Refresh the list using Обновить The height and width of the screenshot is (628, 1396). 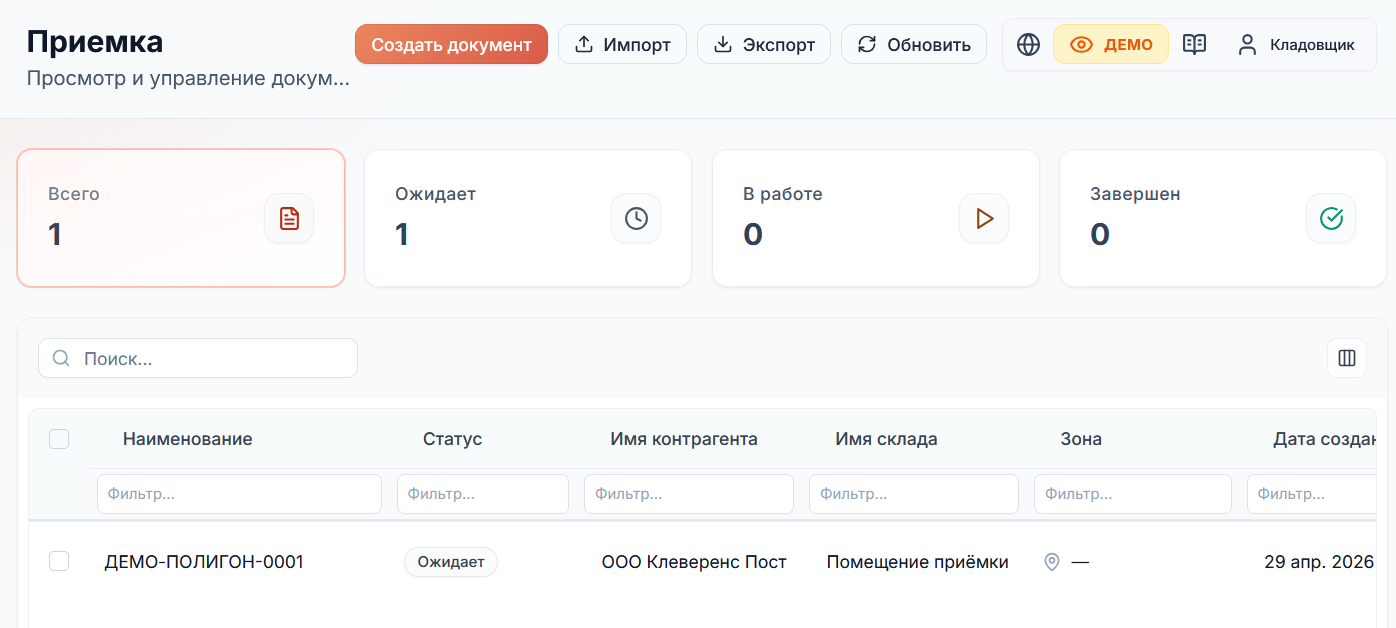[x=914, y=44]
